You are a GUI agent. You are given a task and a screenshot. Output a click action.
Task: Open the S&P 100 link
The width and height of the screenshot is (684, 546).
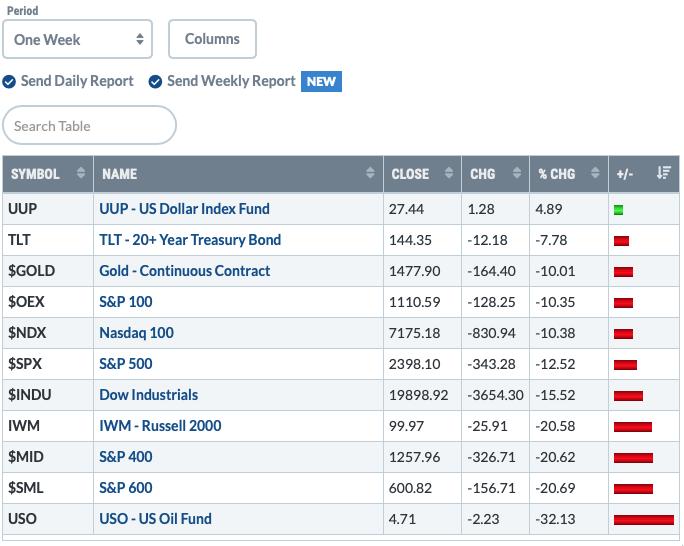pyautogui.click(x=126, y=302)
